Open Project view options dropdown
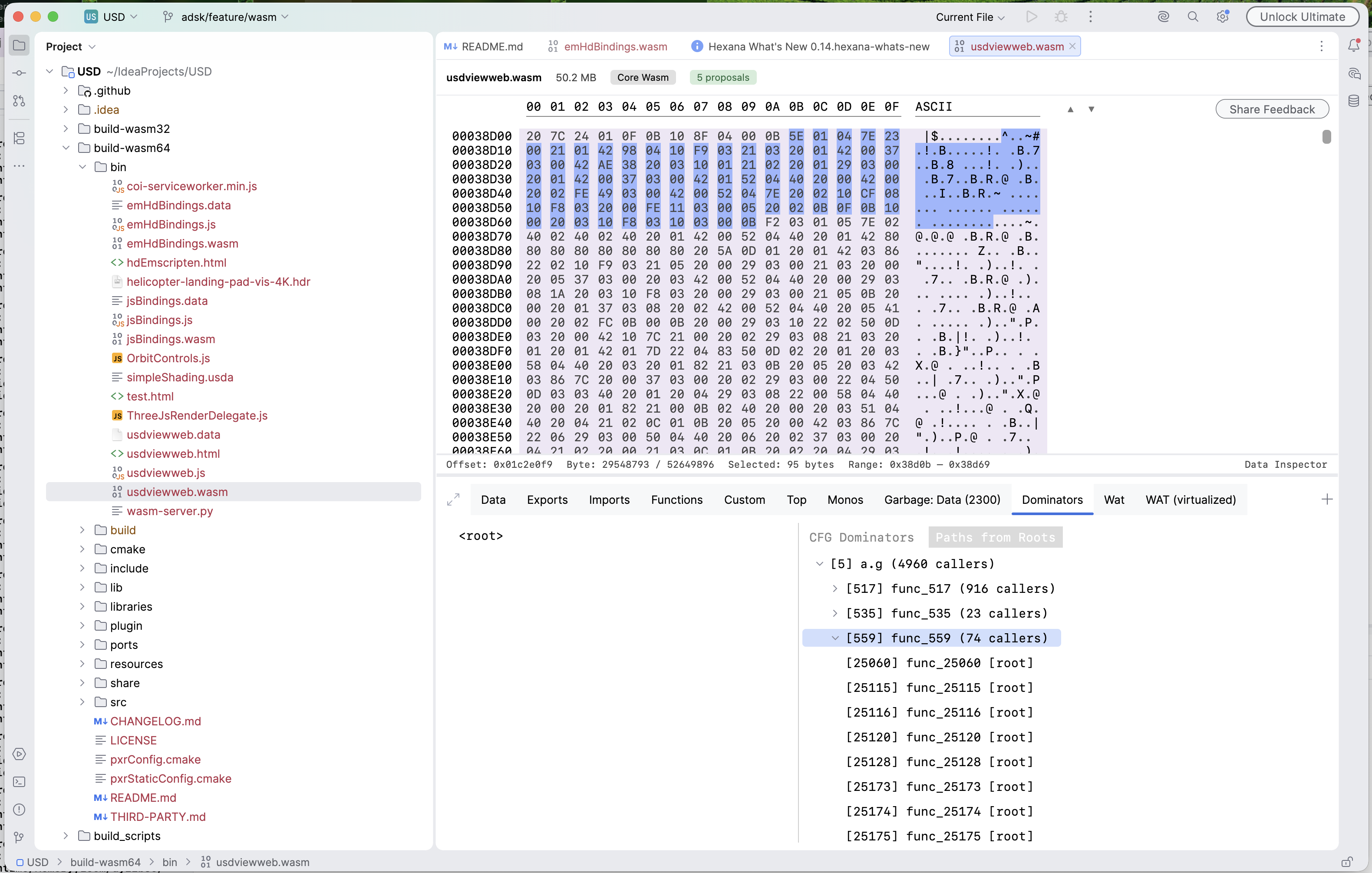This screenshot has width=1372, height=873. 92,47
